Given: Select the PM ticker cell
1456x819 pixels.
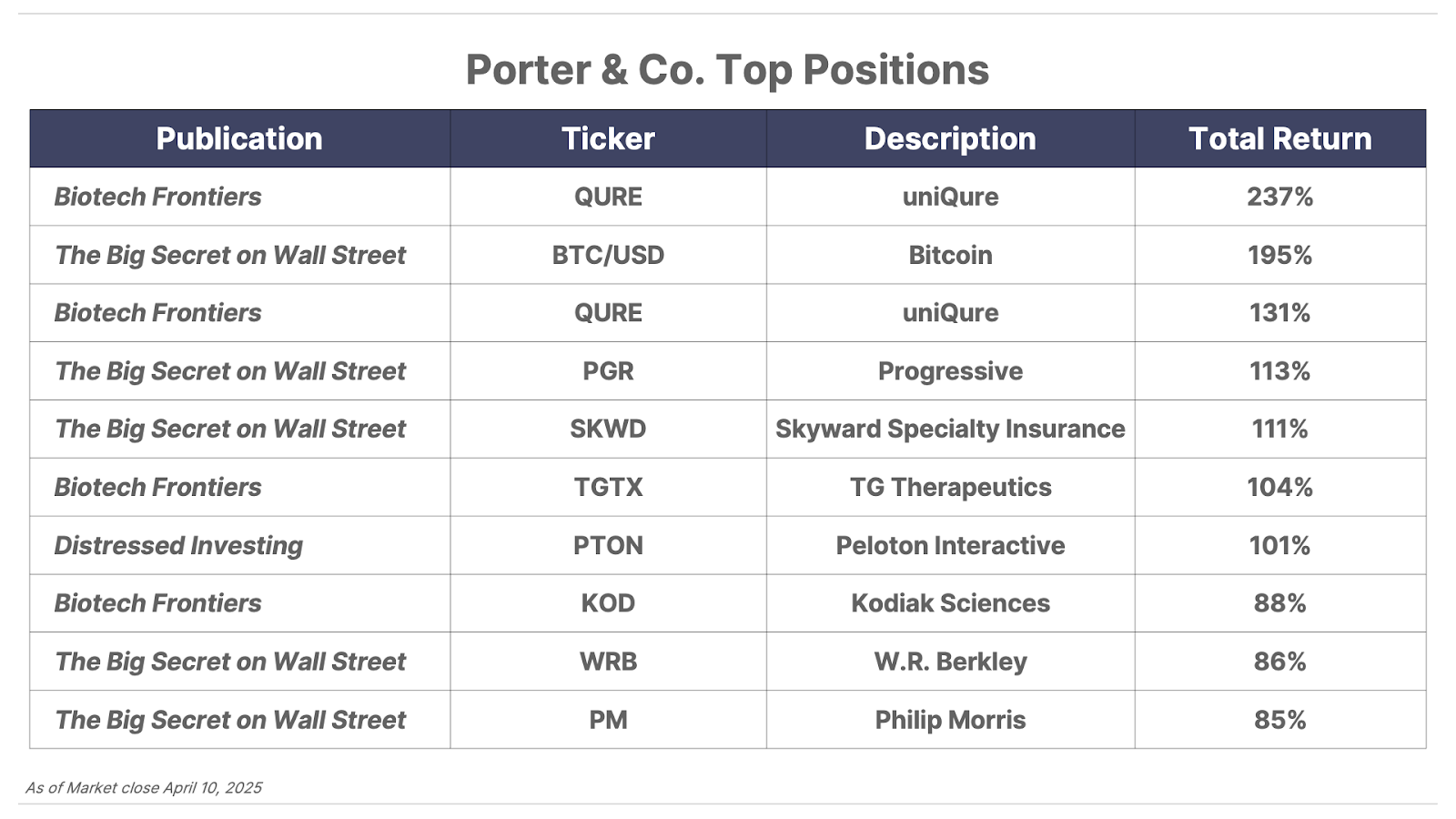Looking at the screenshot, I should click(608, 720).
